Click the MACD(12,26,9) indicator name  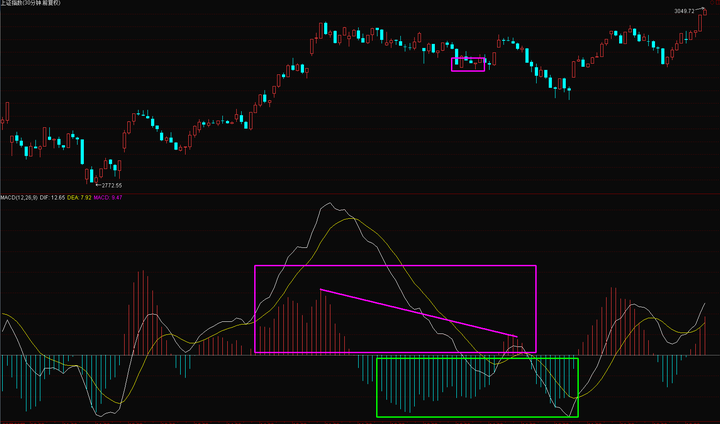coord(19,198)
